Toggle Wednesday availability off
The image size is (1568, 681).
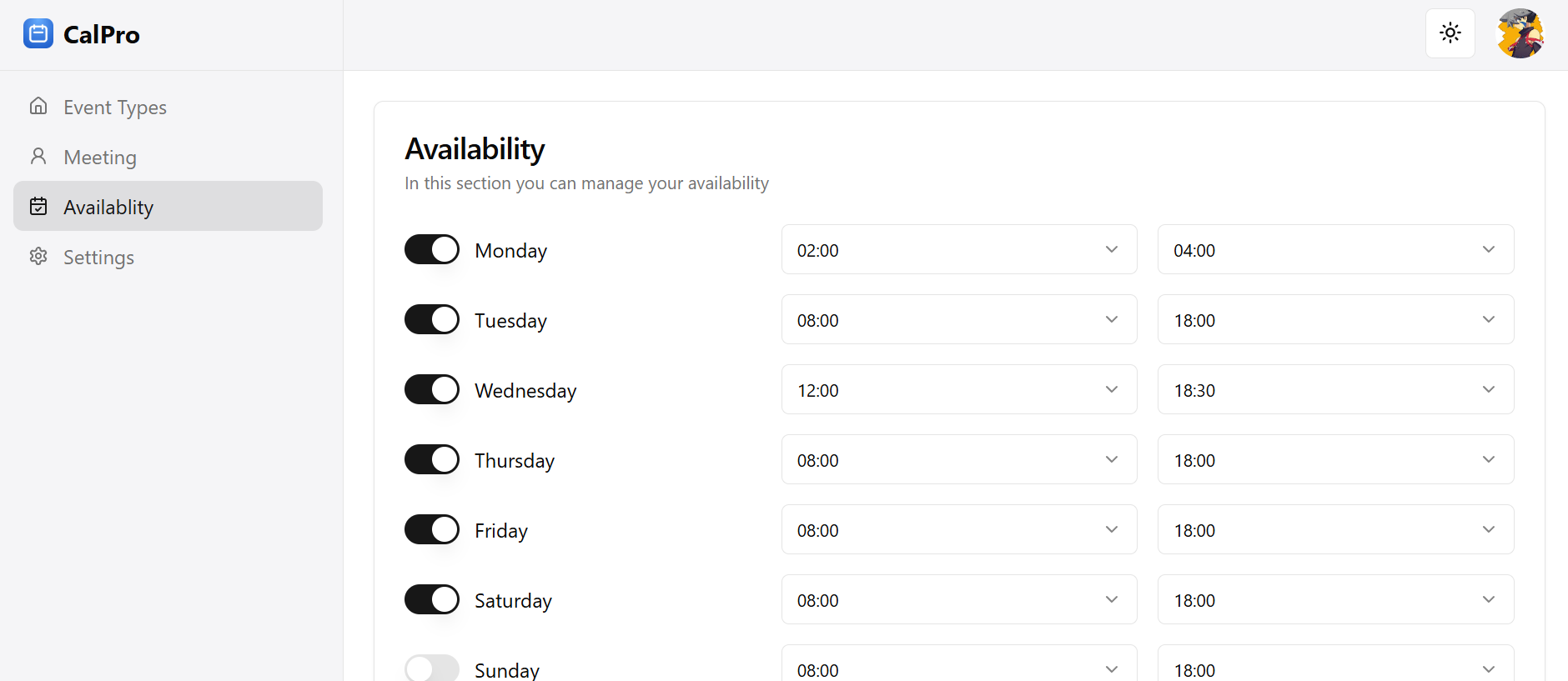point(432,389)
